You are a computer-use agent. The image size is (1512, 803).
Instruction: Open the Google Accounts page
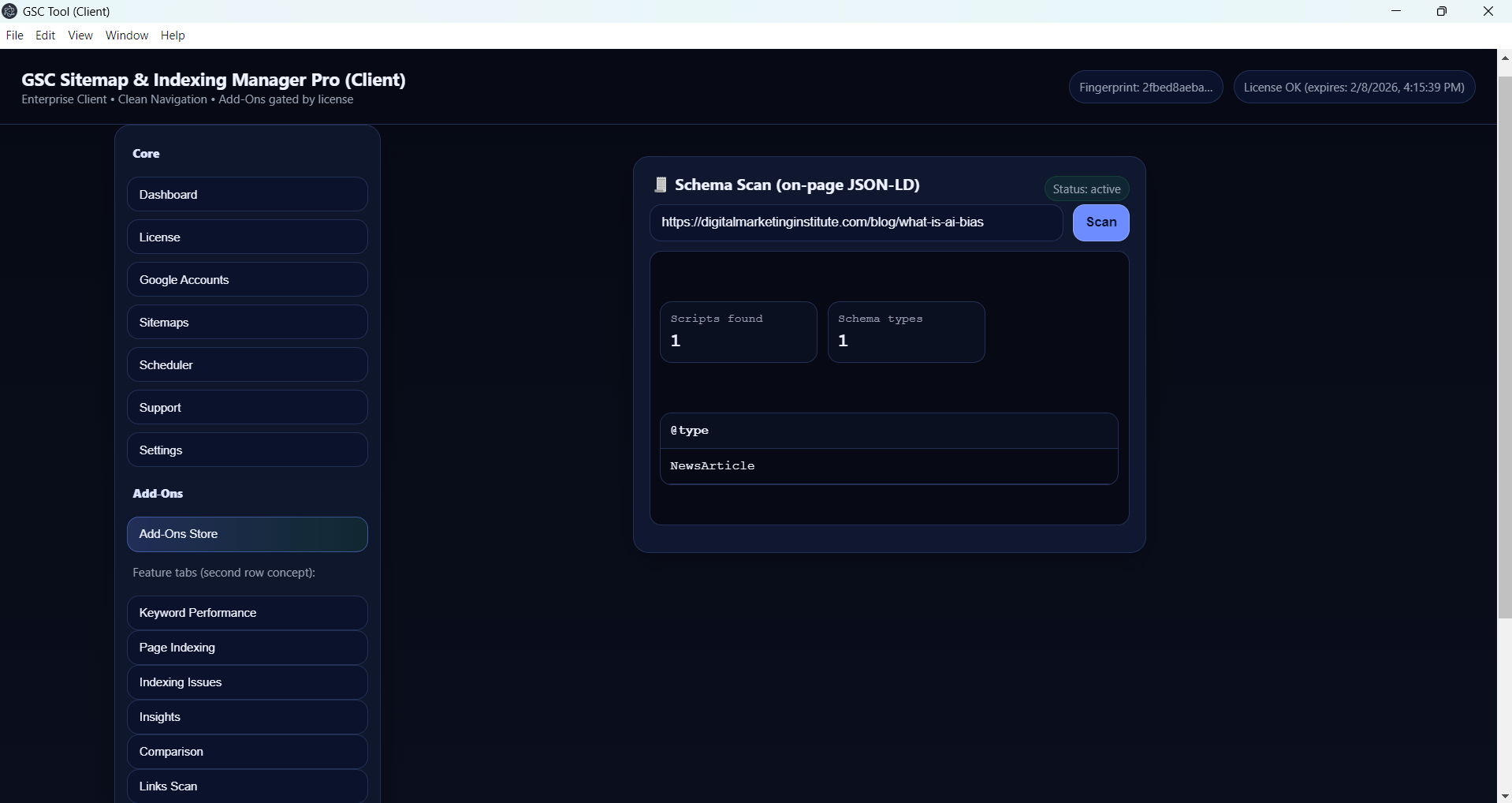coord(247,280)
